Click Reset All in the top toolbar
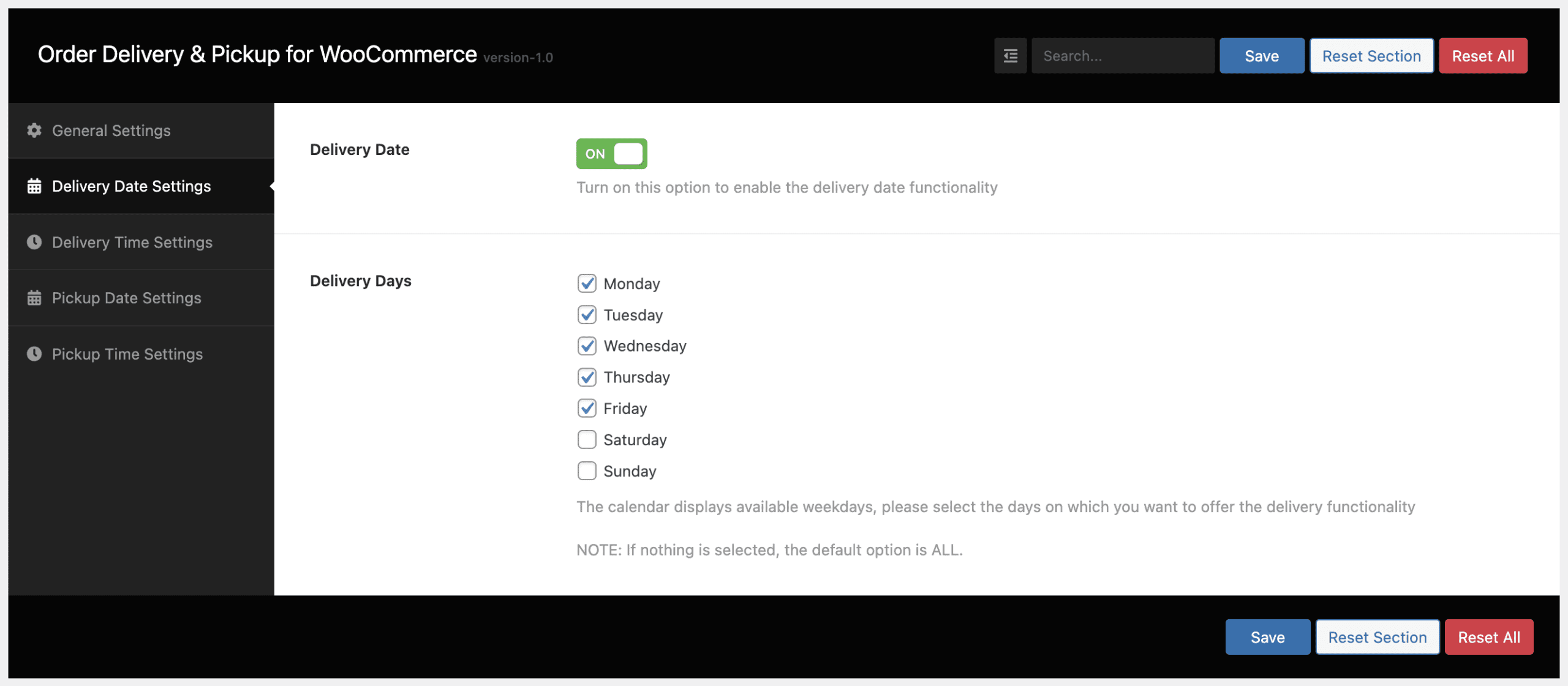 point(1483,55)
